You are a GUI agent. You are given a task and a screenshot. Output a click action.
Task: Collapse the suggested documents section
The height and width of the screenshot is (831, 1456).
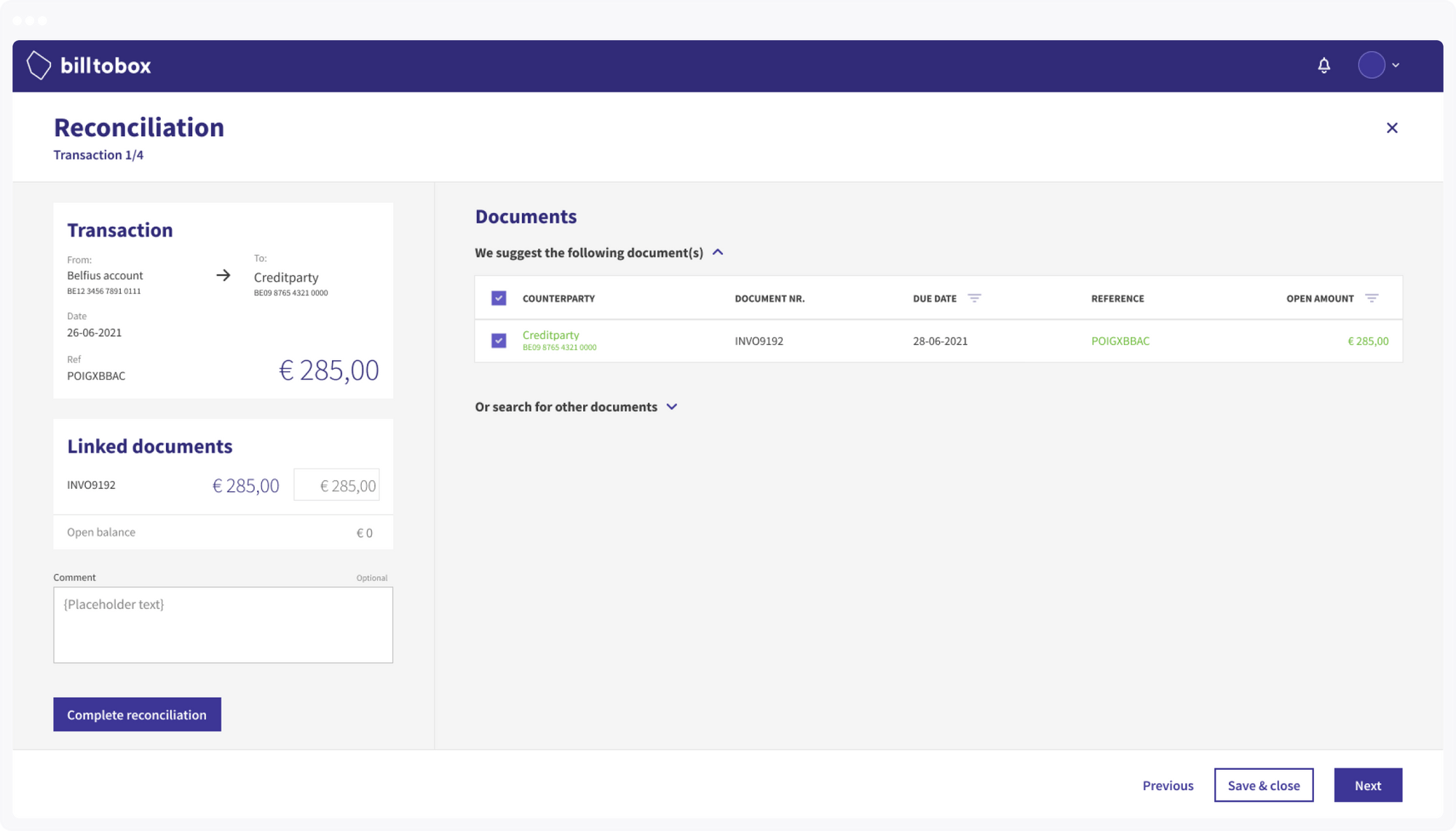click(x=718, y=252)
